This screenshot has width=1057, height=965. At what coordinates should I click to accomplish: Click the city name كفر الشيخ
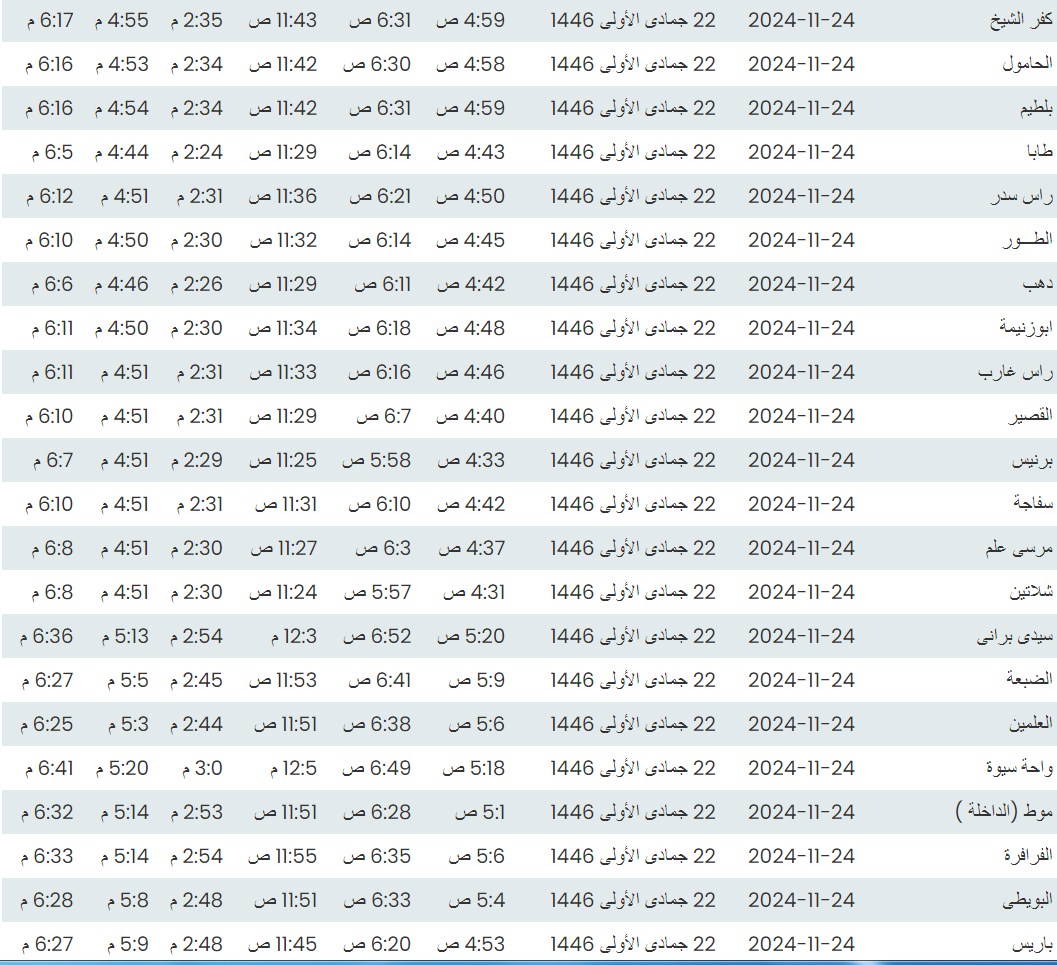[x=1005, y=21]
